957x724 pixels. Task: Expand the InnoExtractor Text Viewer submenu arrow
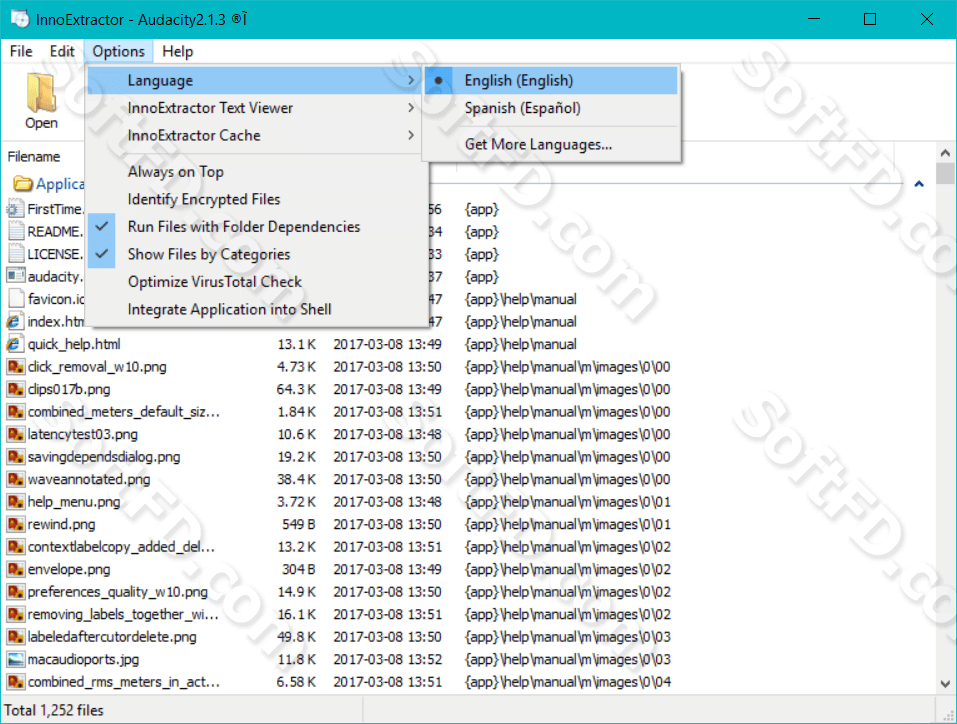(x=411, y=108)
